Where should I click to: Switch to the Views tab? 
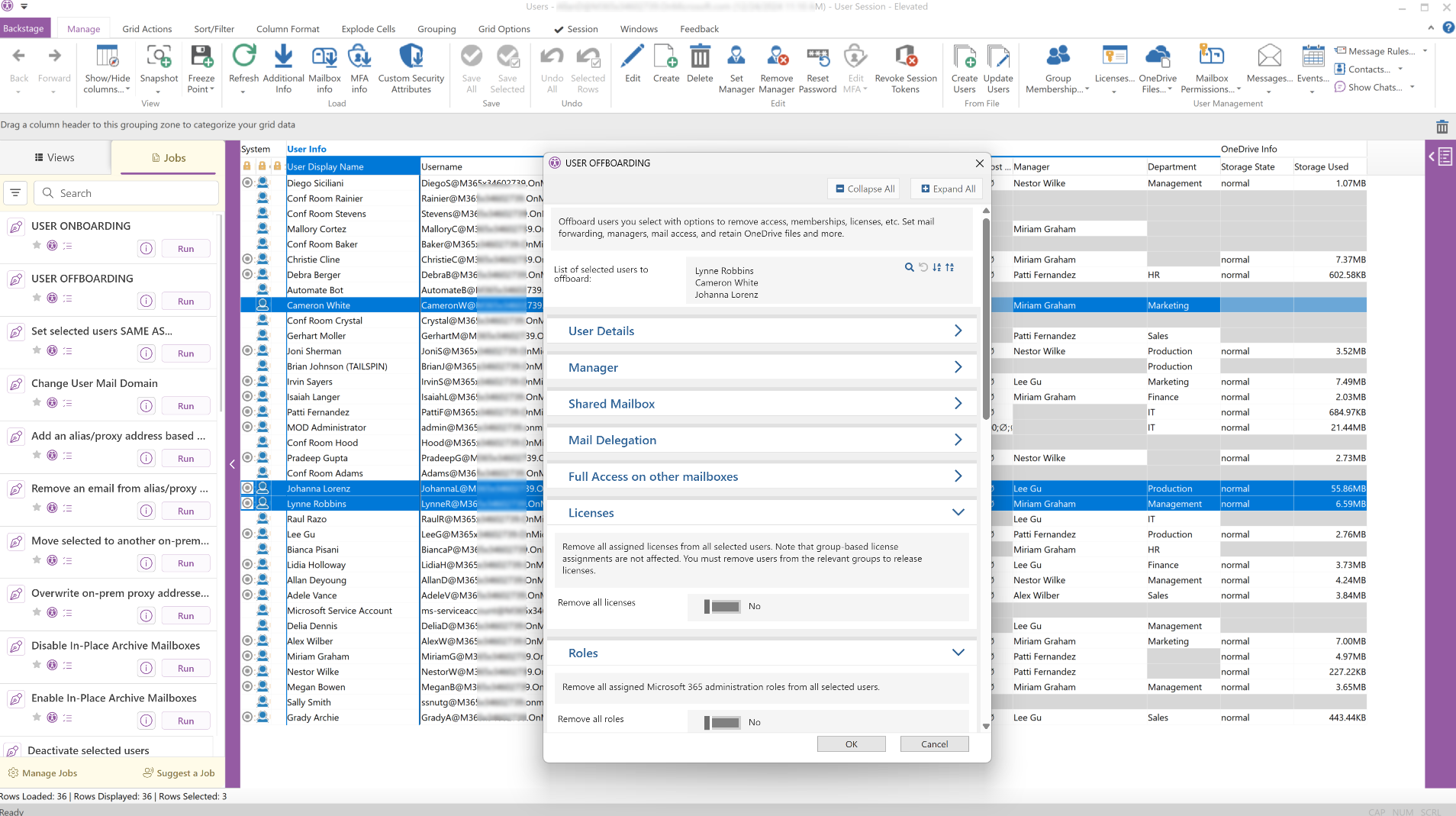coord(55,158)
